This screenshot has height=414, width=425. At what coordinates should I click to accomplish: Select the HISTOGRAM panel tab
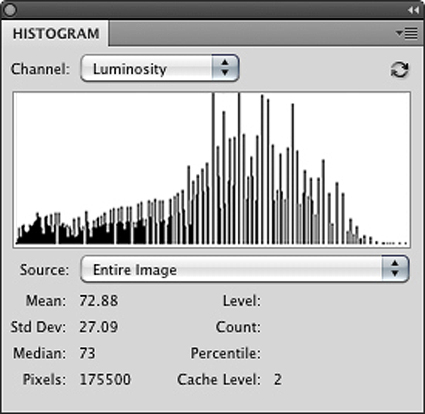click(x=56, y=34)
